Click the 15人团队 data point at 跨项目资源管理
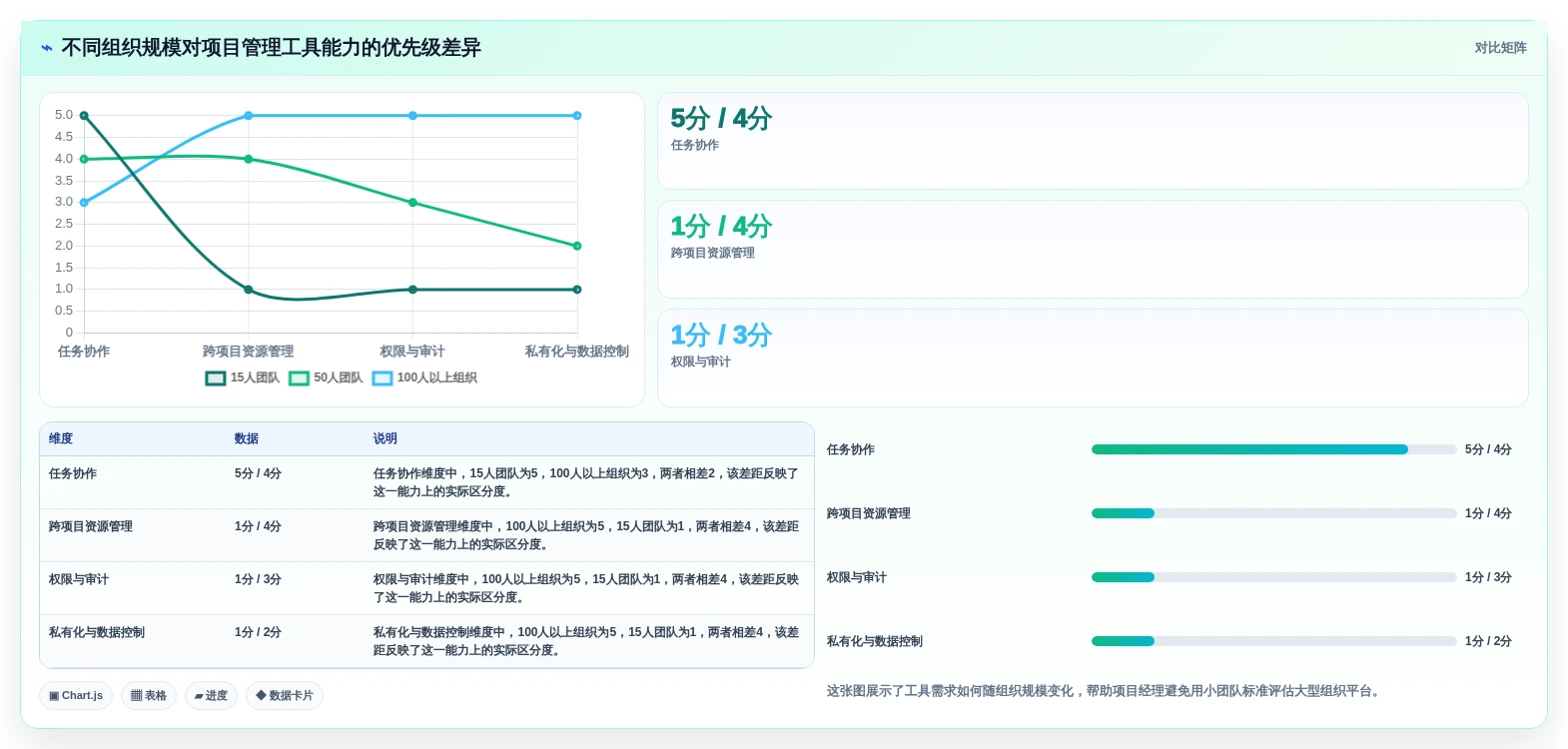The image size is (1568, 749). [x=249, y=290]
